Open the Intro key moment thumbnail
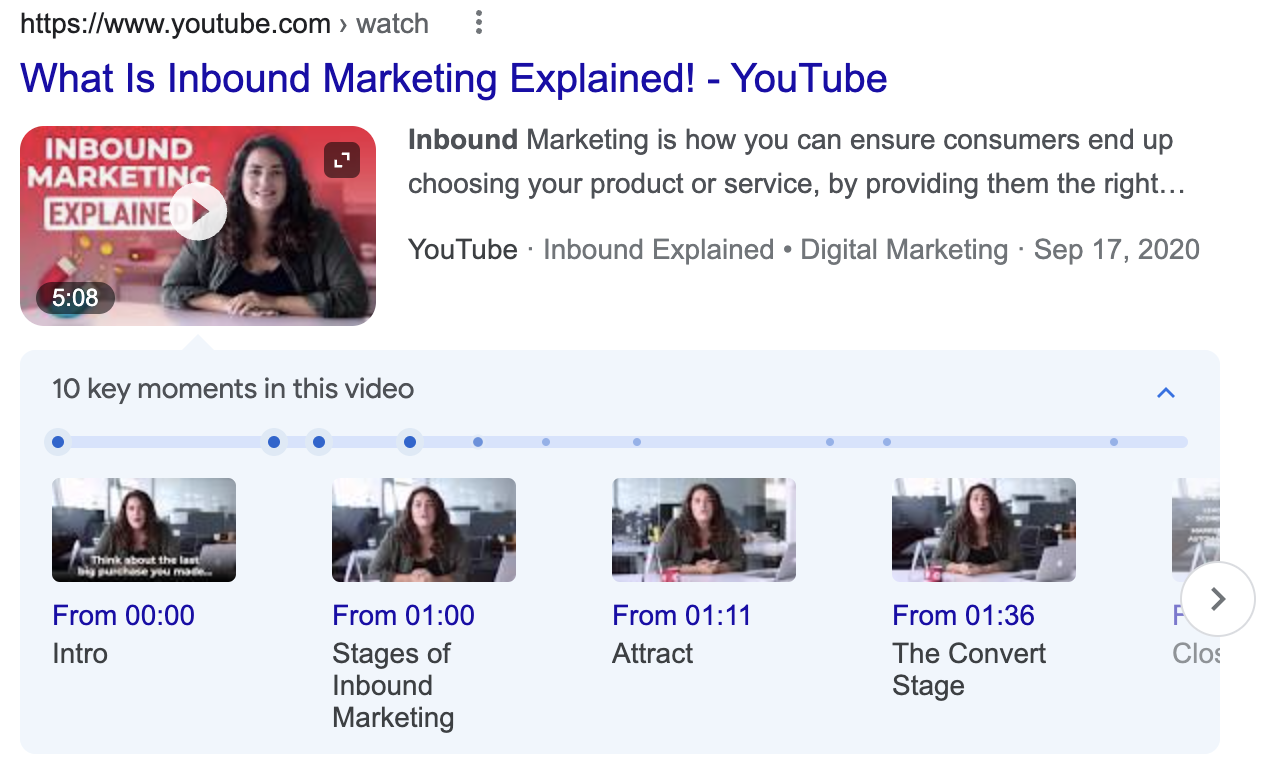The height and width of the screenshot is (776, 1270). [144, 530]
